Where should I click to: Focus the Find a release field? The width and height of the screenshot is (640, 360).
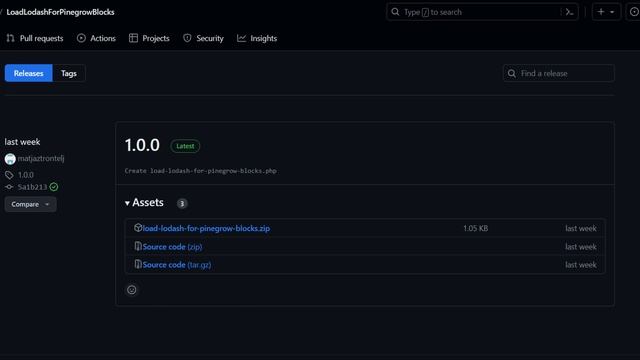click(x=559, y=73)
